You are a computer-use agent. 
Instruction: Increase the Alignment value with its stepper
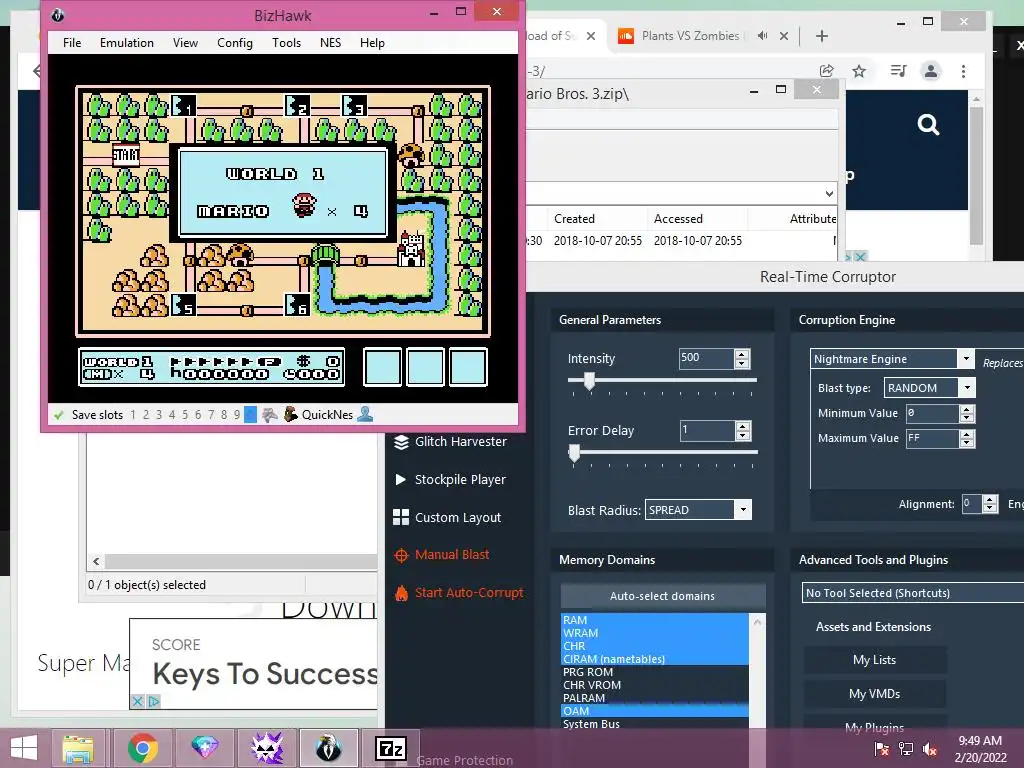pyautogui.click(x=990, y=500)
